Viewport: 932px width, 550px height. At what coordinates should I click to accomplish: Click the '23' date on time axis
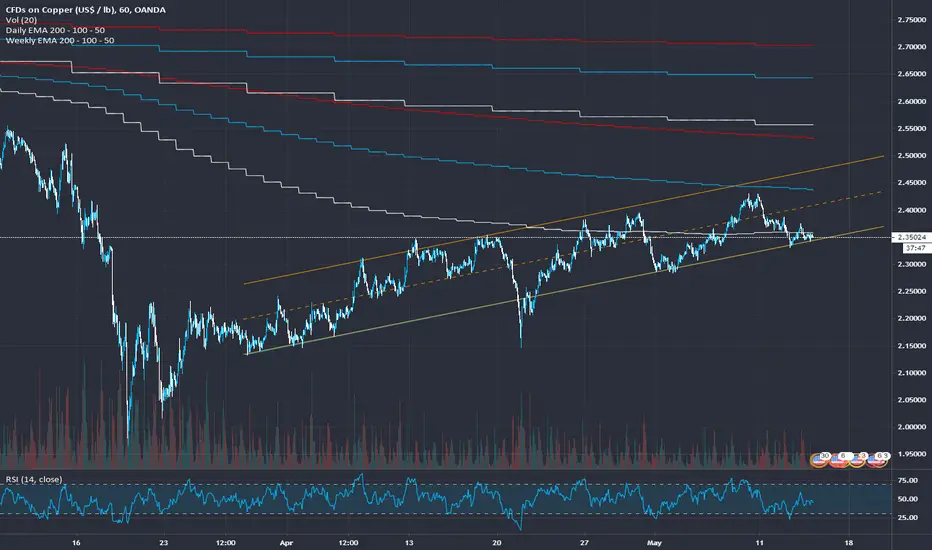tap(164, 543)
